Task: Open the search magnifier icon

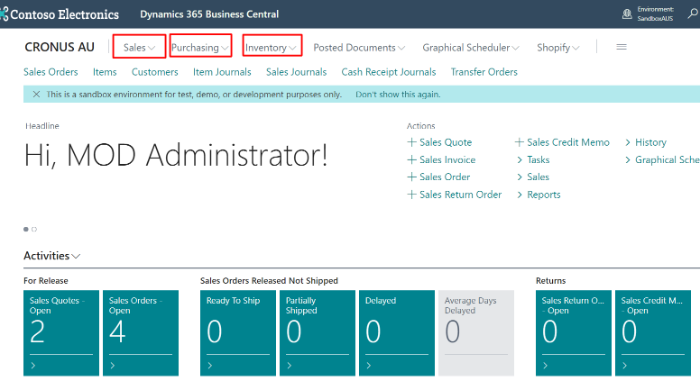Action: click(692, 13)
